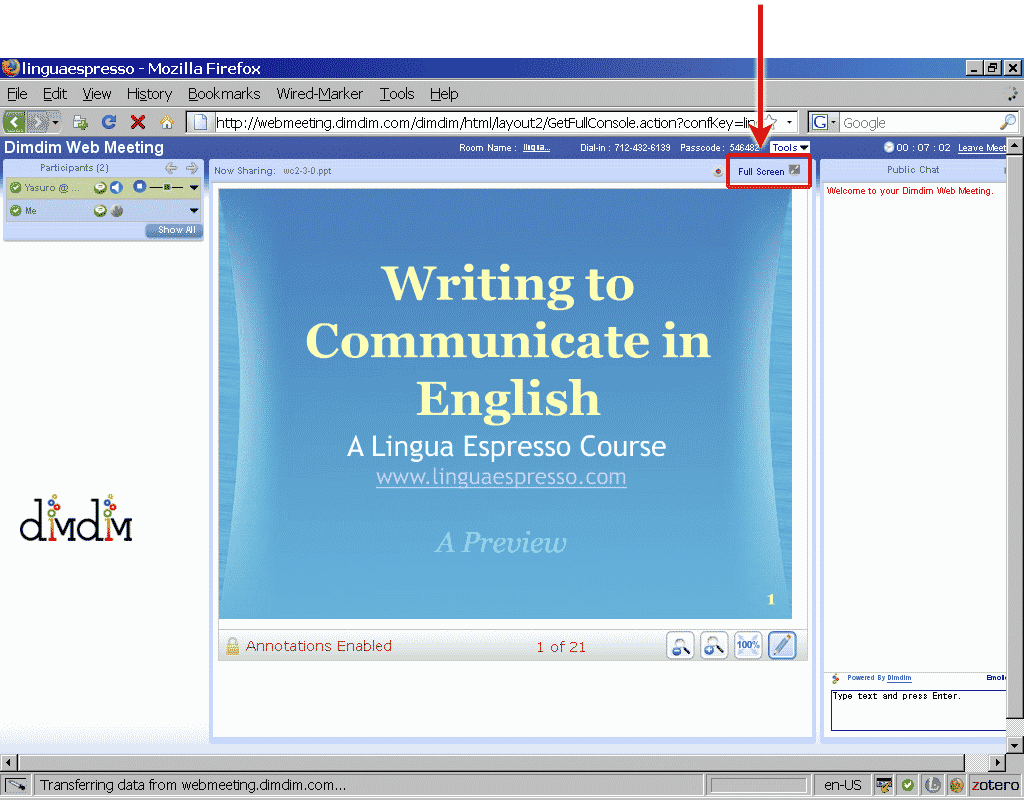Stop Yasuro's broadcast with the blue stop button
Image resolution: width=1024 pixels, height=800 pixels.
coord(139,187)
